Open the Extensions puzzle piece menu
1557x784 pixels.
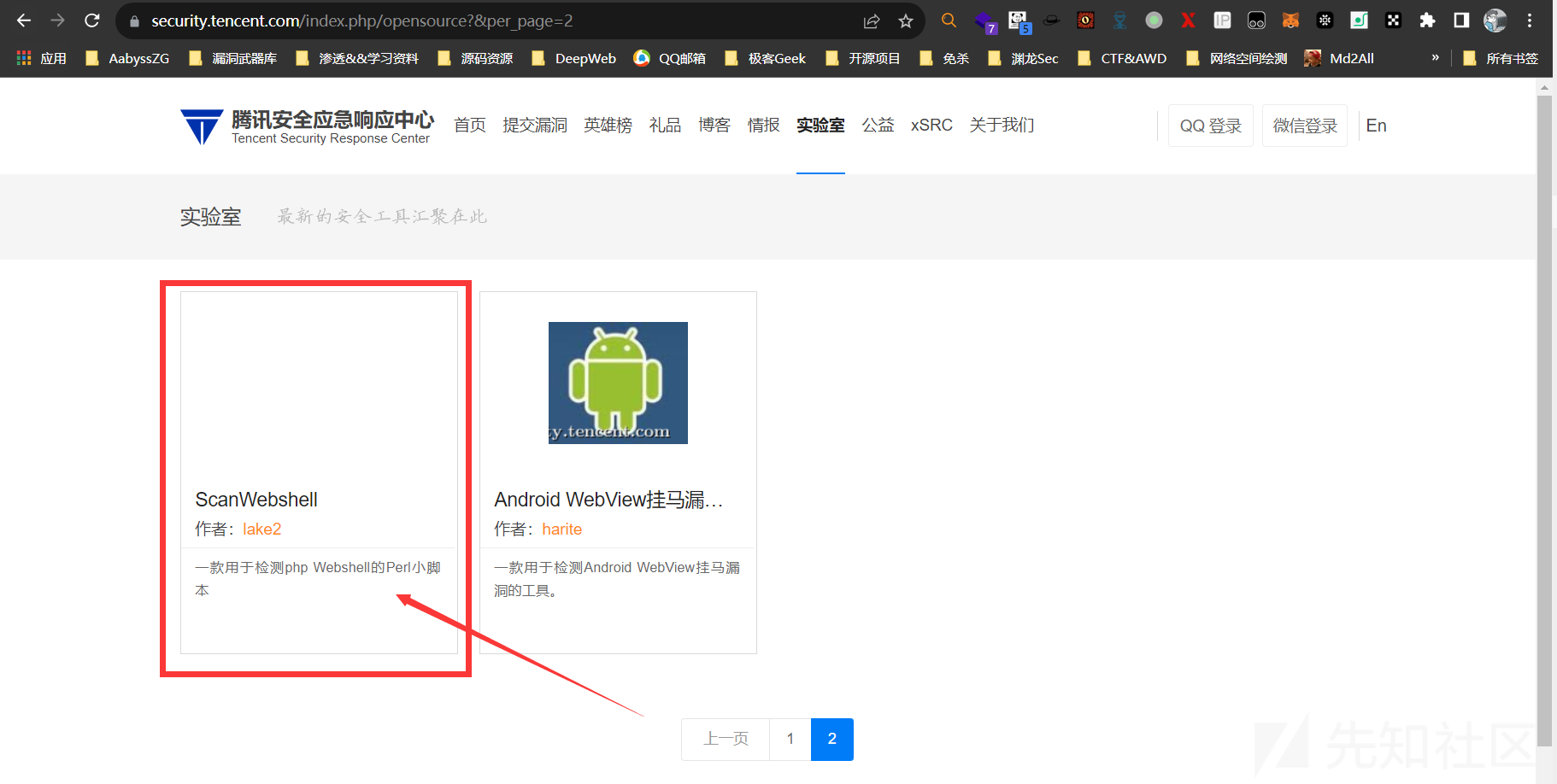pos(1427,20)
